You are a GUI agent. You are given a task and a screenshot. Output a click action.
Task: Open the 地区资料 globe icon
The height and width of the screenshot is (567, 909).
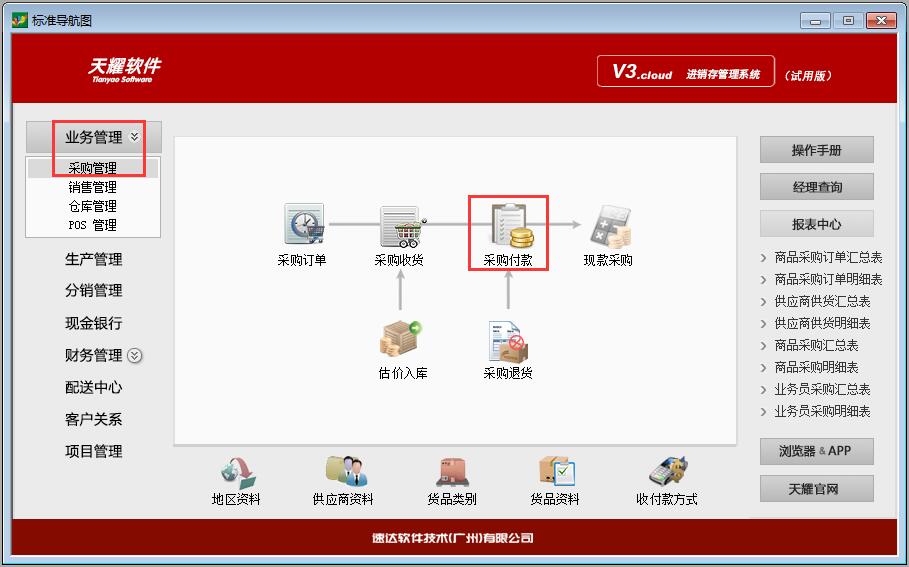point(238,473)
